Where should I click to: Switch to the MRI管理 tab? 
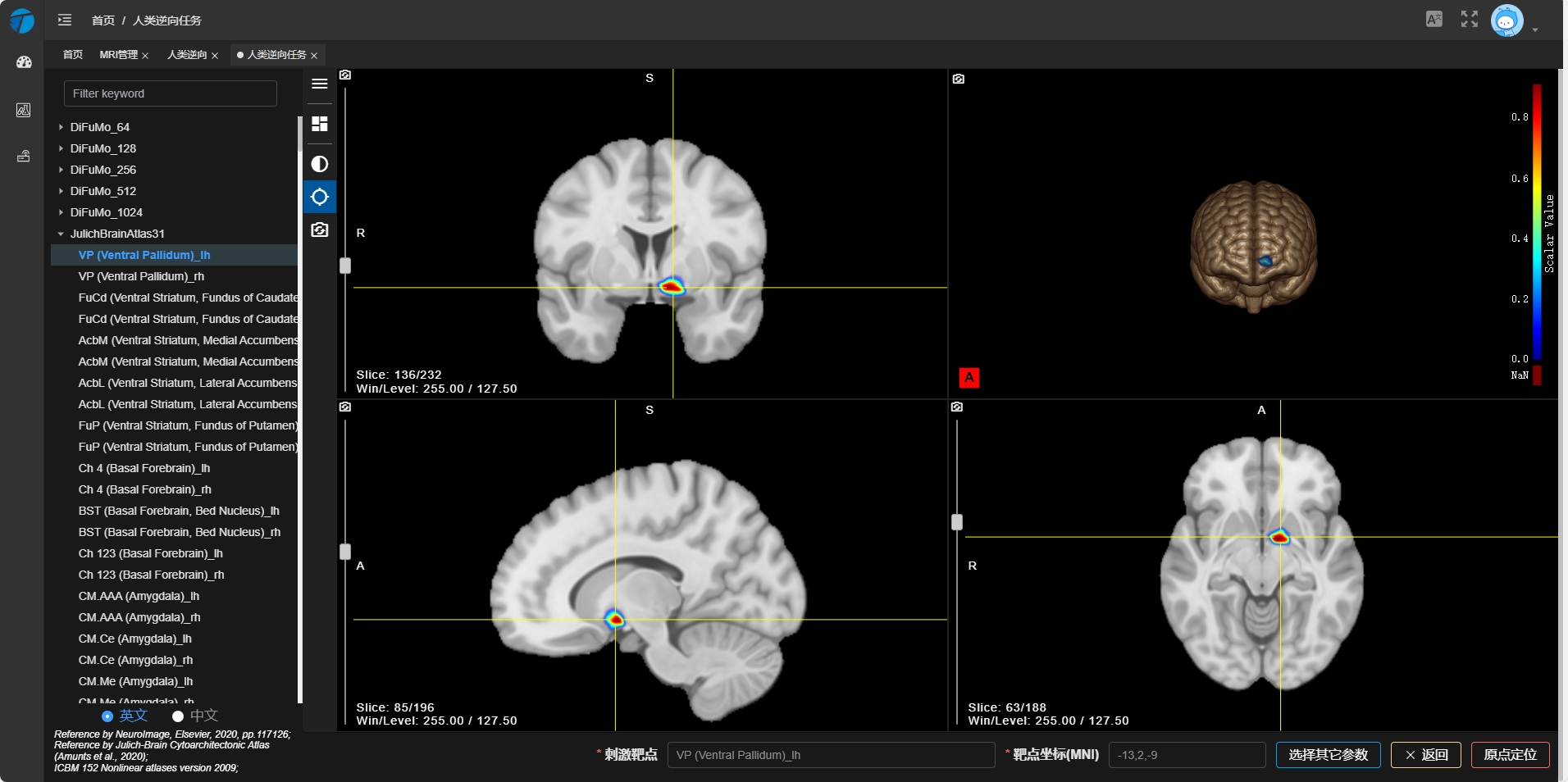click(x=118, y=55)
